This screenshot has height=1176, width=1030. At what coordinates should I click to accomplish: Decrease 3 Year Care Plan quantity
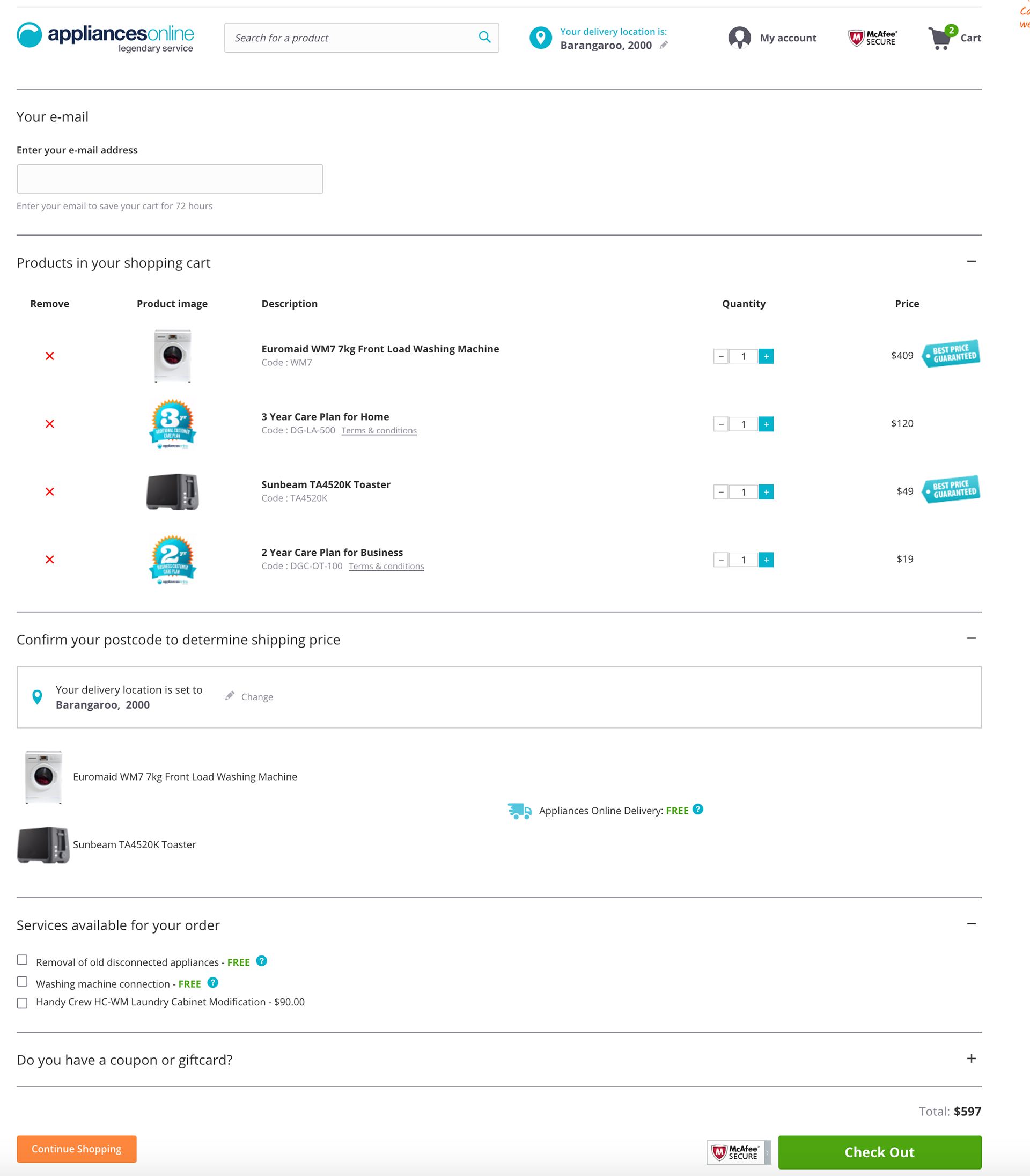click(721, 424)
